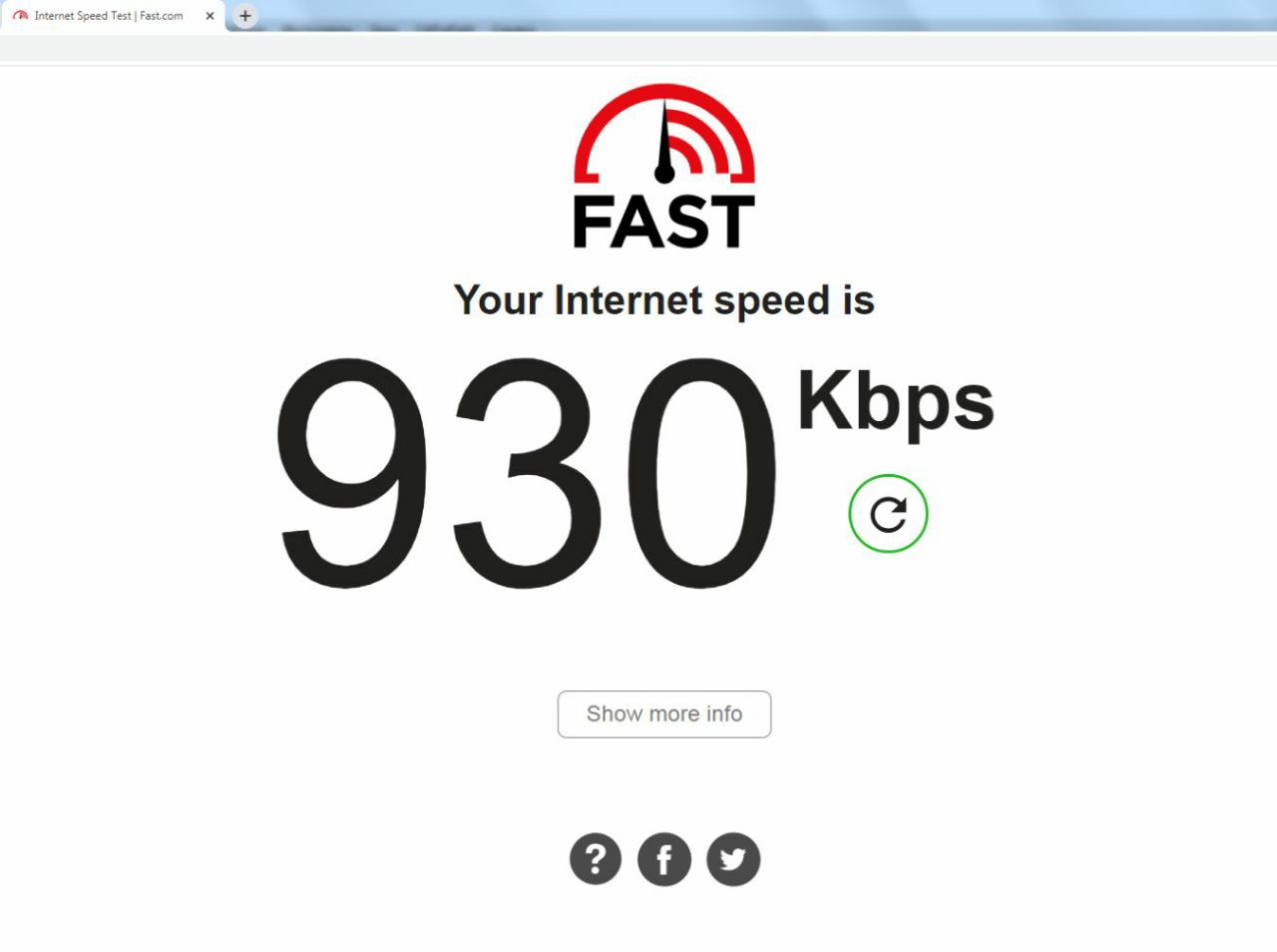Click the Kbps unit label

(x=895, y=400)
